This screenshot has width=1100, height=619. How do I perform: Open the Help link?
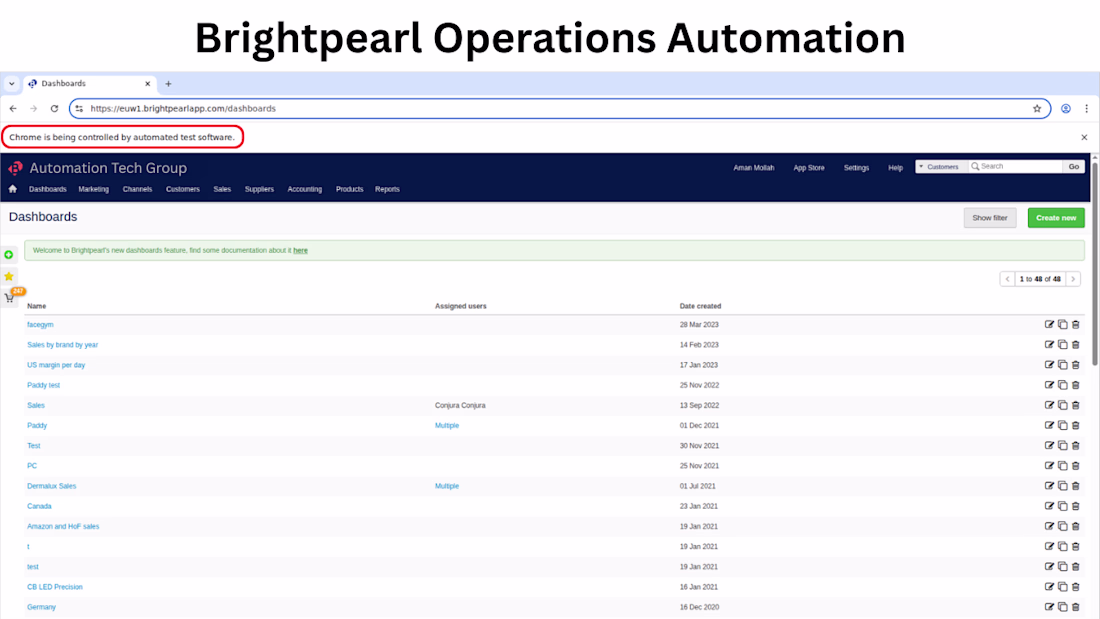pyautogui.click(x=895, y=168)
